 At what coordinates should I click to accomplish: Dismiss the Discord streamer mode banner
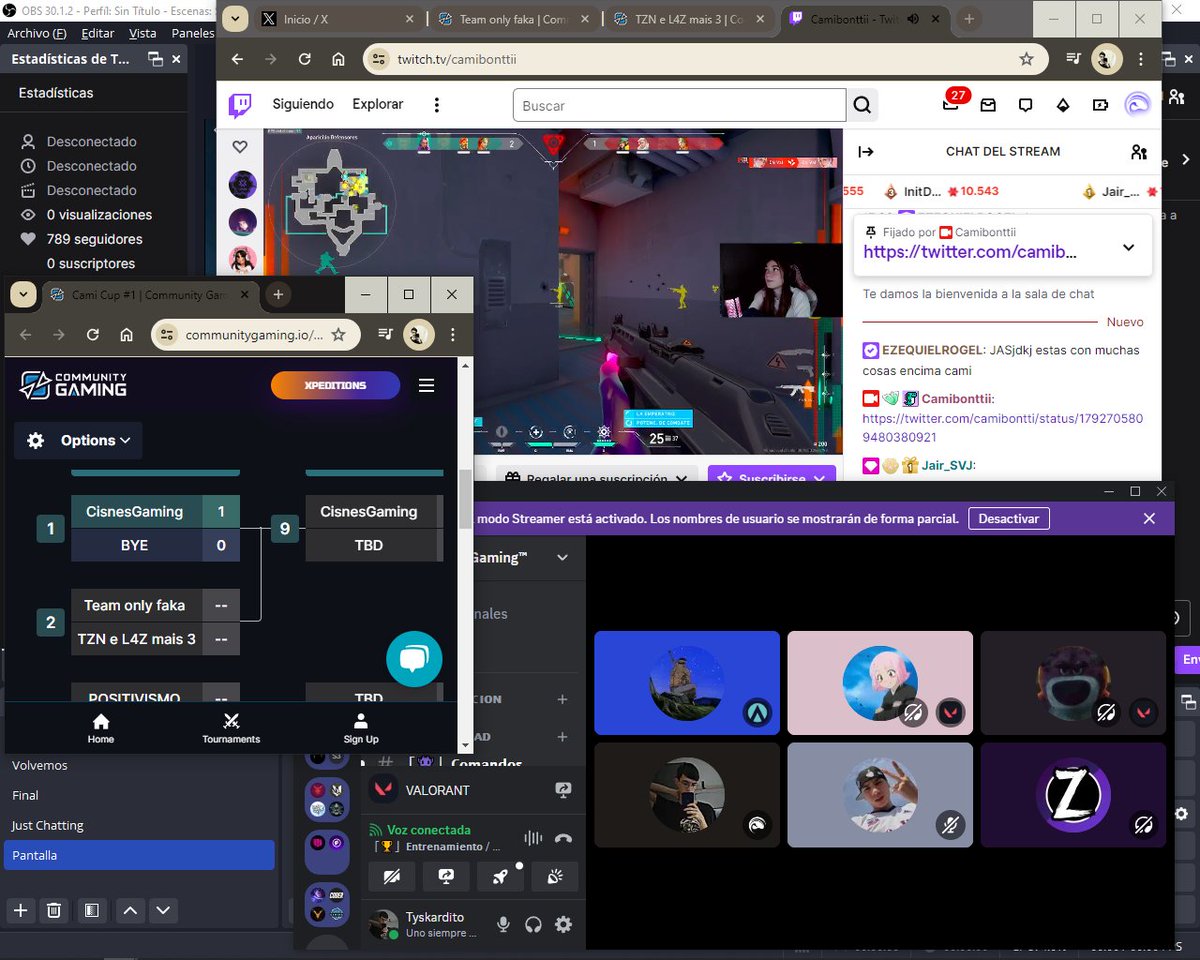(x=1149, y=518)
